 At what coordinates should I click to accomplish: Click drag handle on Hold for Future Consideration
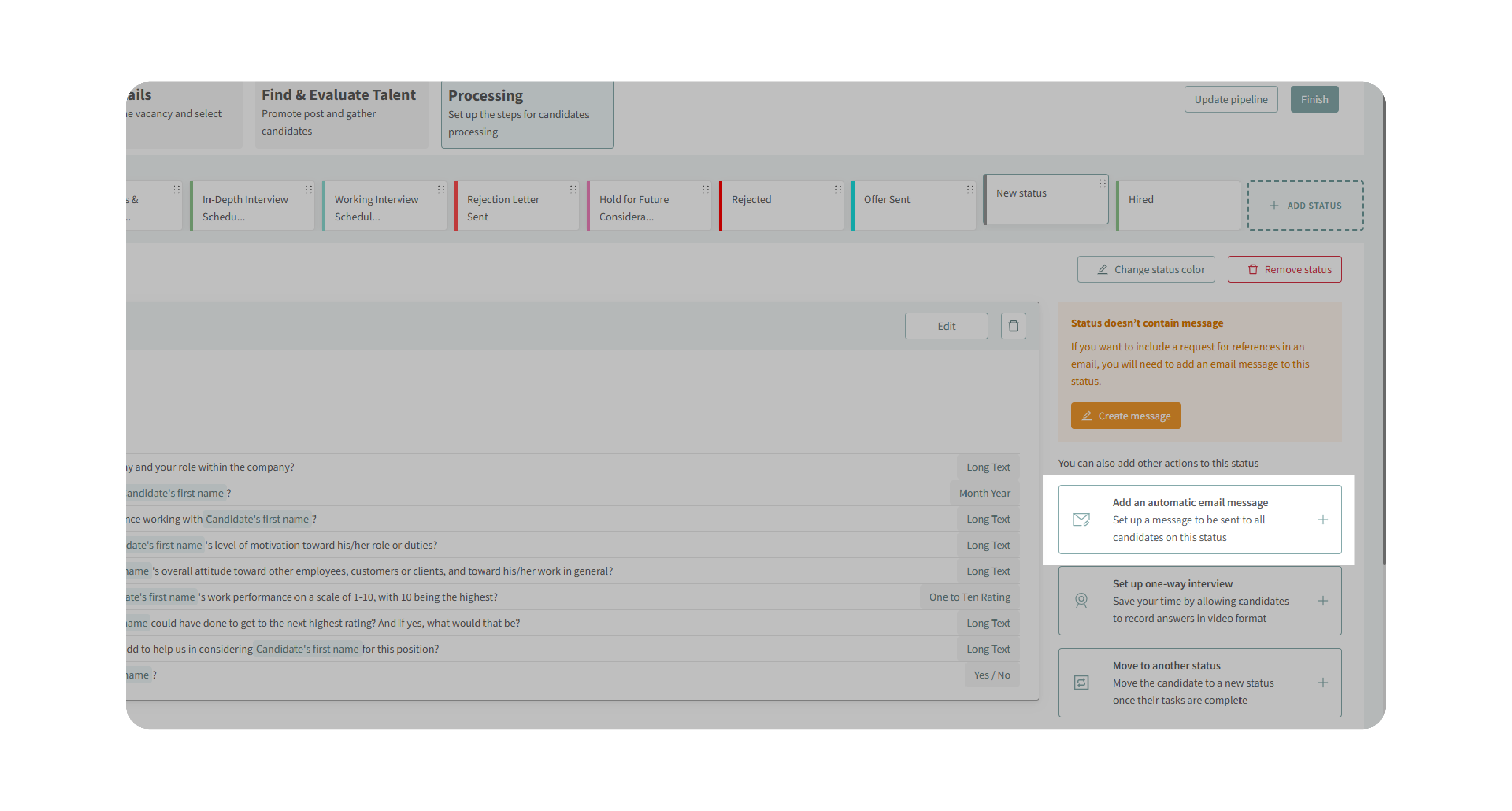(x=705, y=190)
